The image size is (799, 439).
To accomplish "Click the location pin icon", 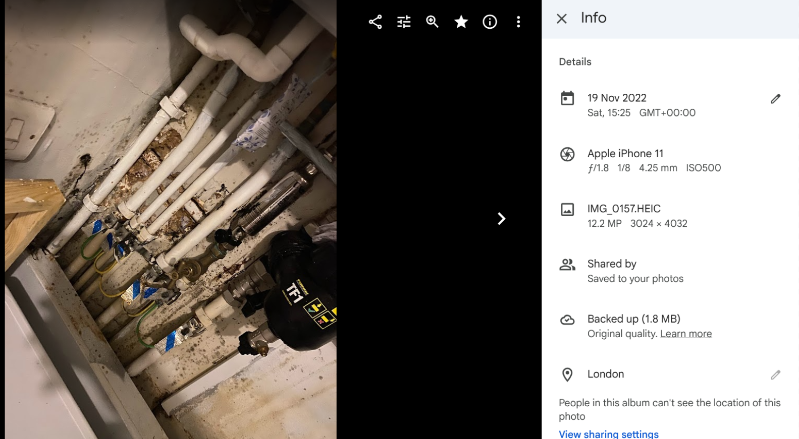I will [x=567, y=375].
